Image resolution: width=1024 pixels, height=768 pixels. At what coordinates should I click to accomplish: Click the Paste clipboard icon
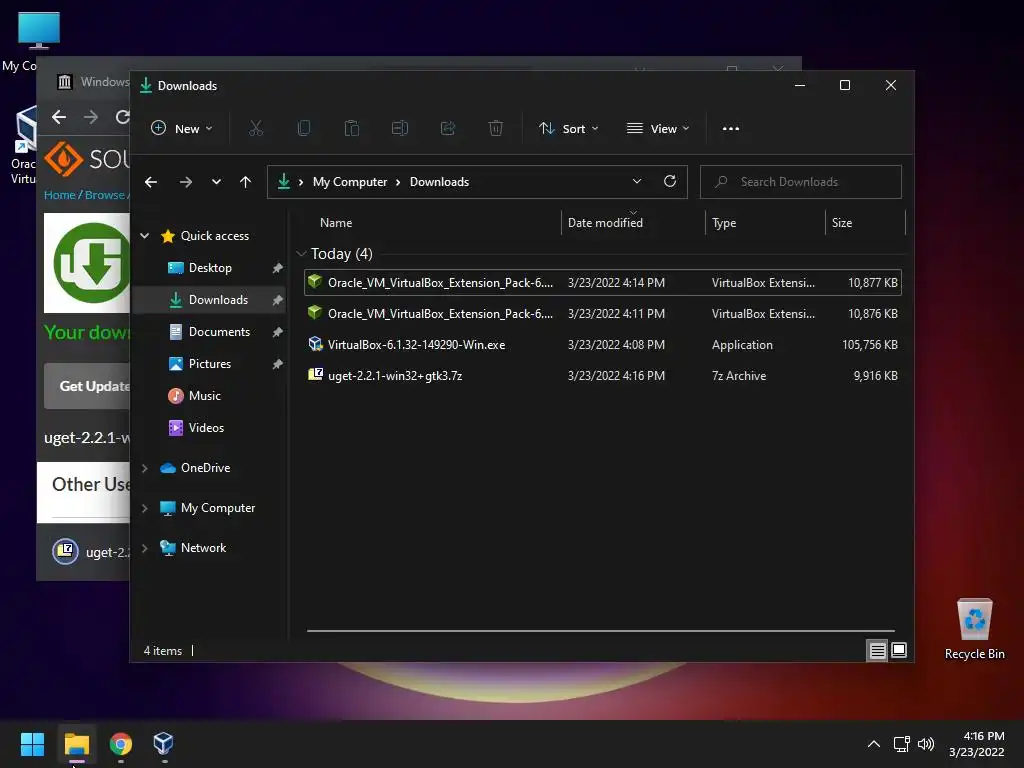pos(351,129)
